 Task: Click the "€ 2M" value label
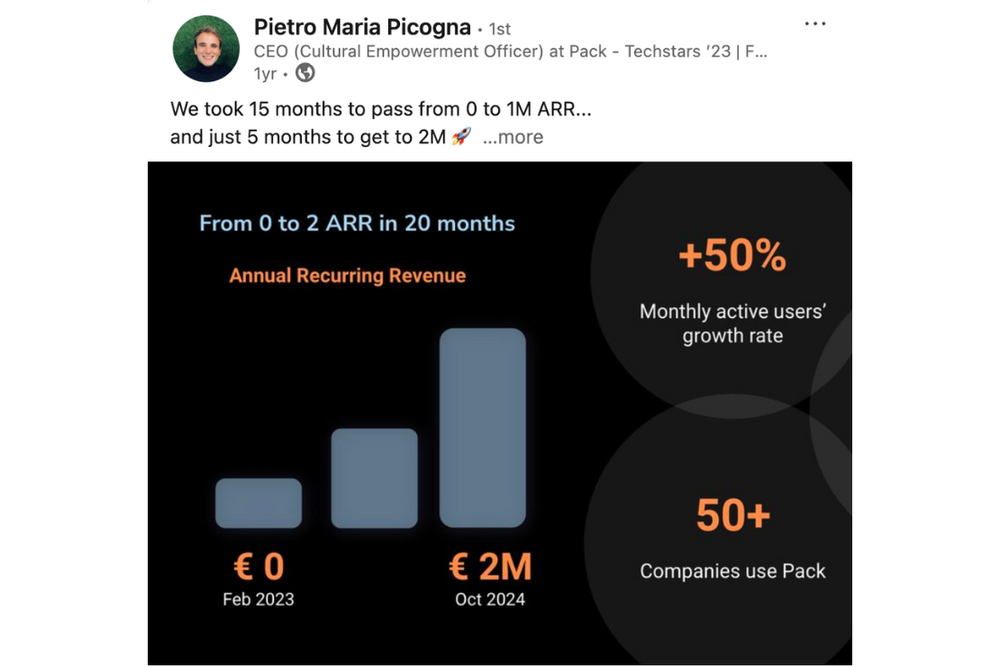pyautogui.click(x=489, y=565)
